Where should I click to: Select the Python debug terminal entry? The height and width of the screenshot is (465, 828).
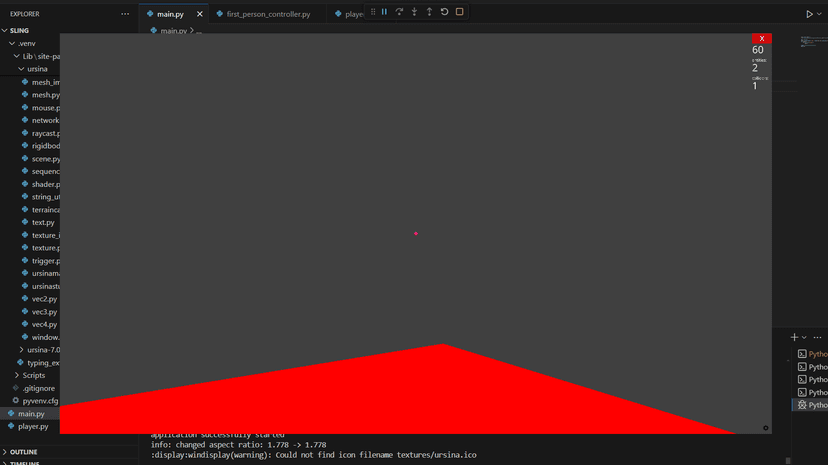pyautogui.click(x=812, y=405)
